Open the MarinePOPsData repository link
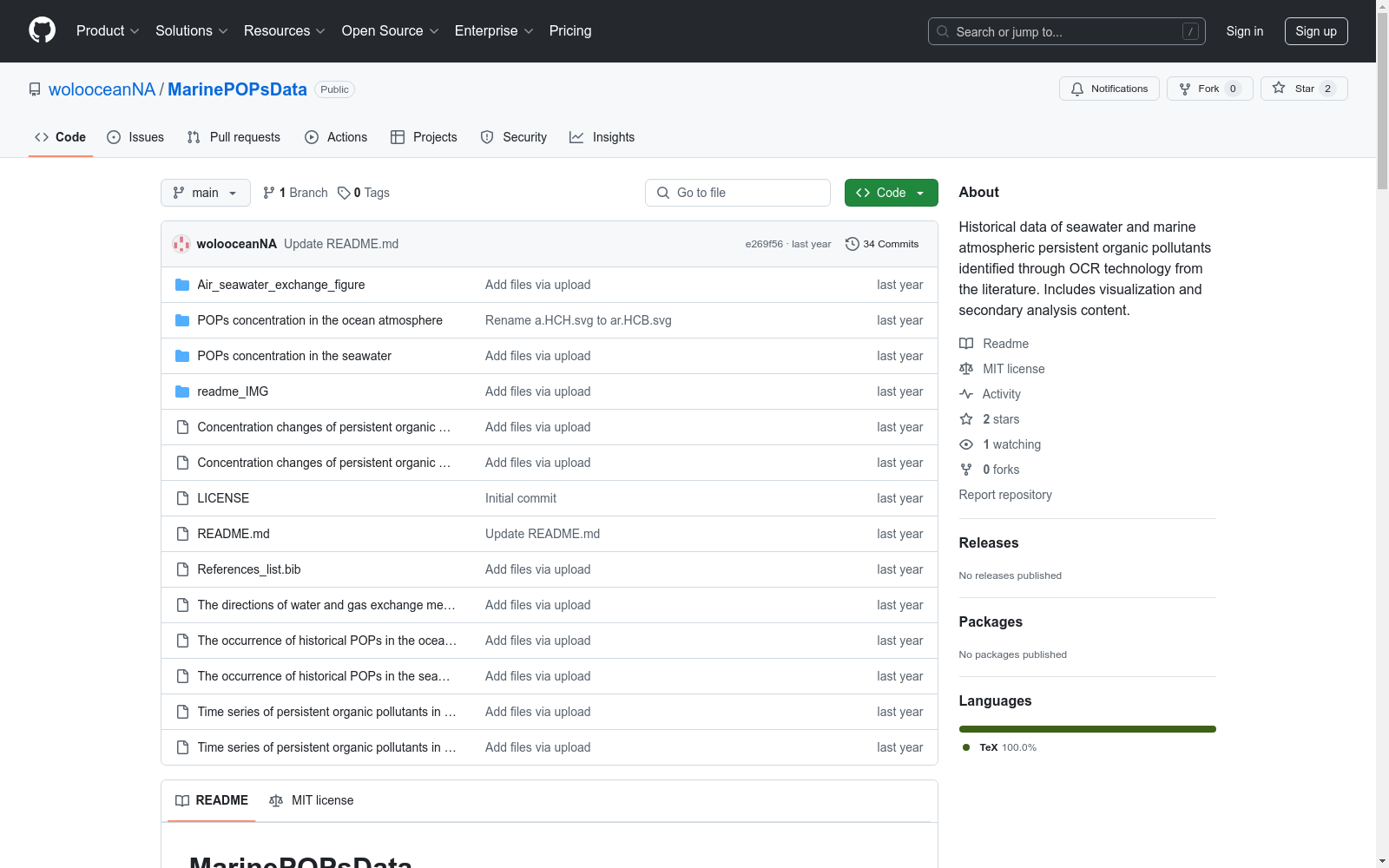The height and width of the screenshot is (868, 1389). [x=237, y=89]
